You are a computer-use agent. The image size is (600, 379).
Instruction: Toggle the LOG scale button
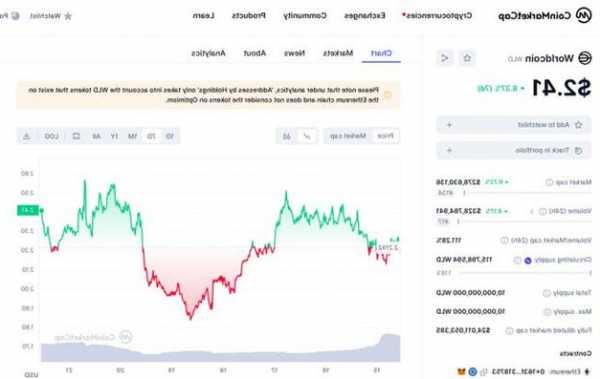(52, 136)
